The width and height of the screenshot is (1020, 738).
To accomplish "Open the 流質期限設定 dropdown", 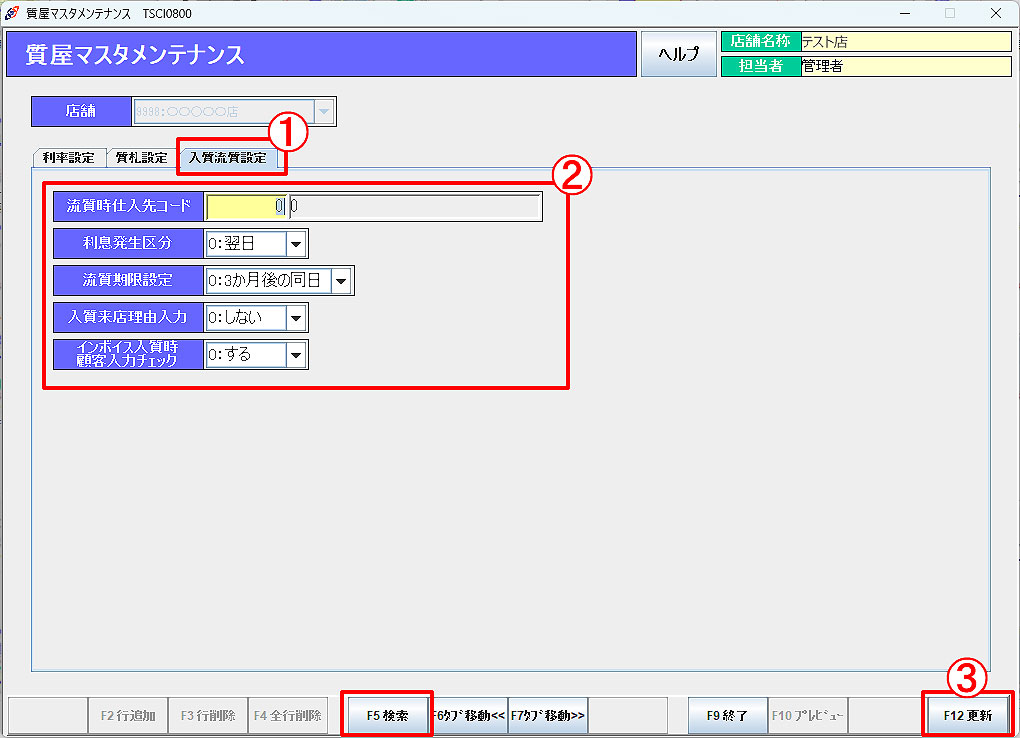I will click(x=342, y=280).
